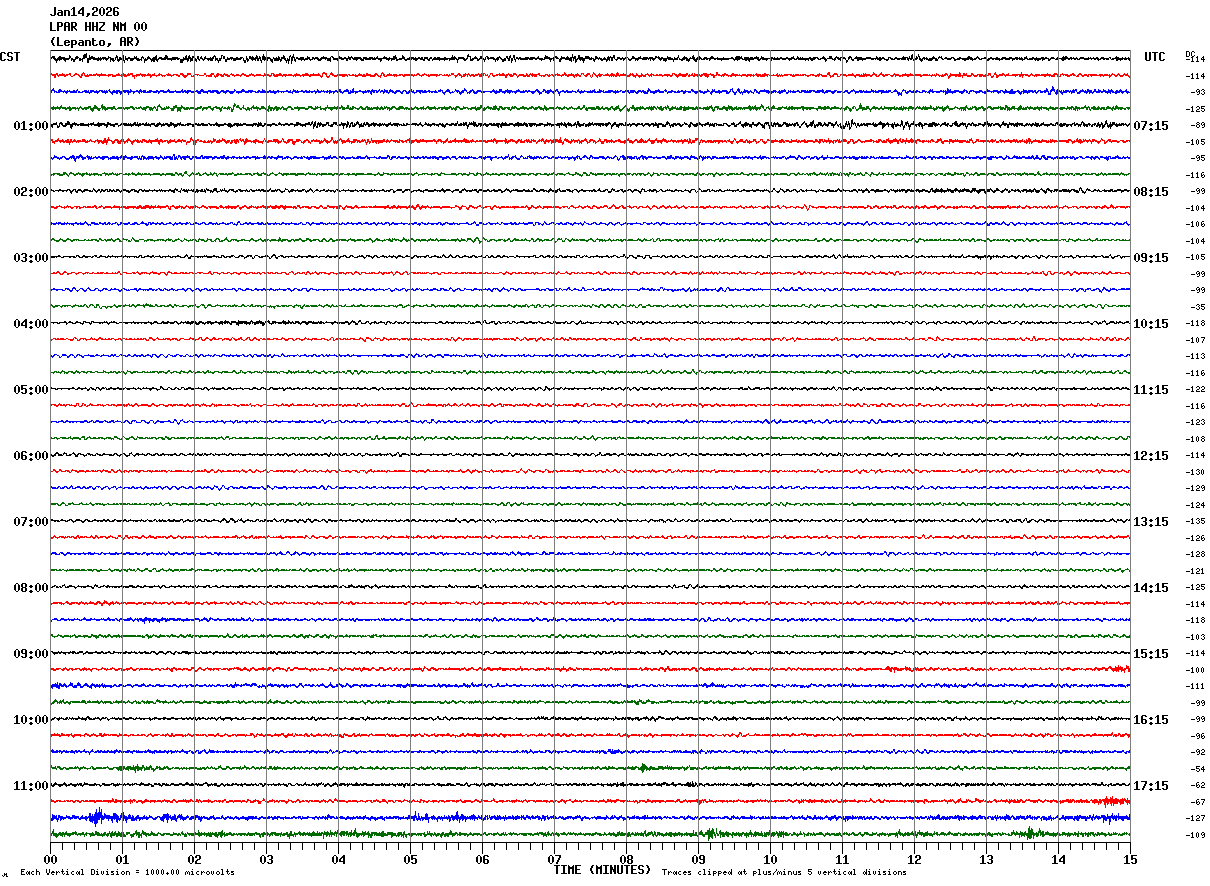Click minute 11 on the time axis
Image resolution: width=1210 pixels, height=886 pixels.
[842, 859]
